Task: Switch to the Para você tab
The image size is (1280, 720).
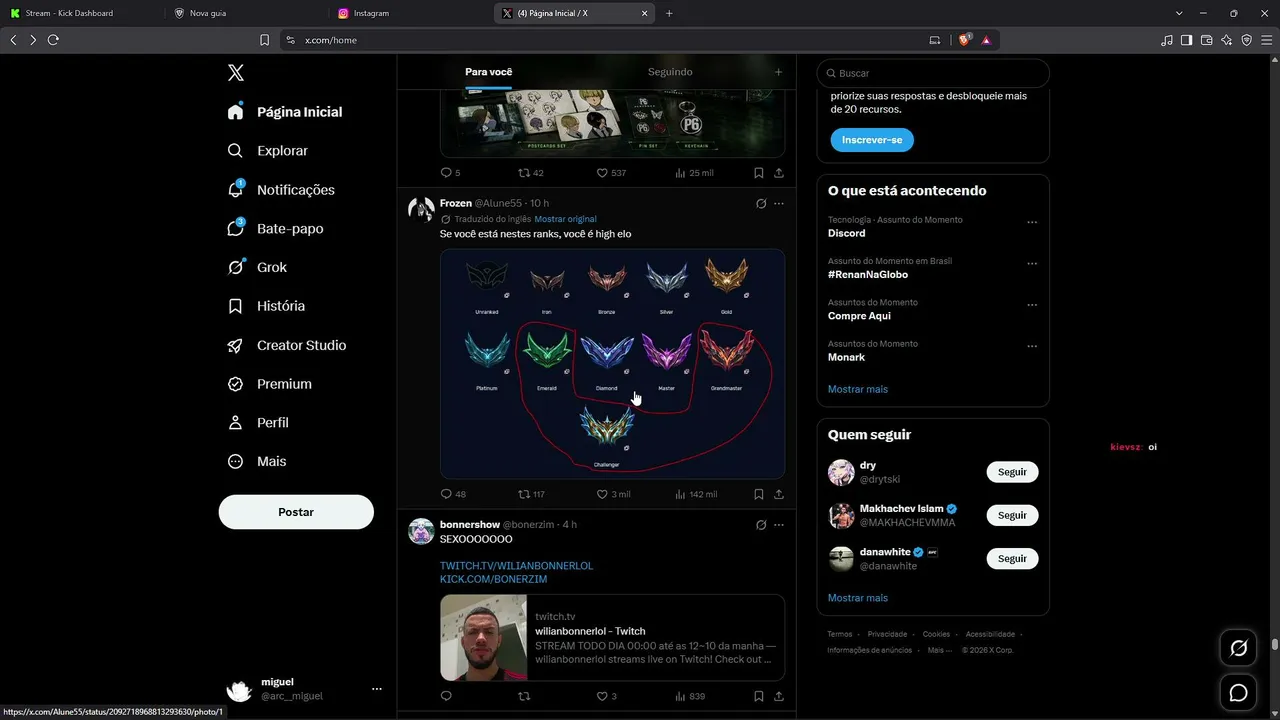Action: tap(488, 72)
